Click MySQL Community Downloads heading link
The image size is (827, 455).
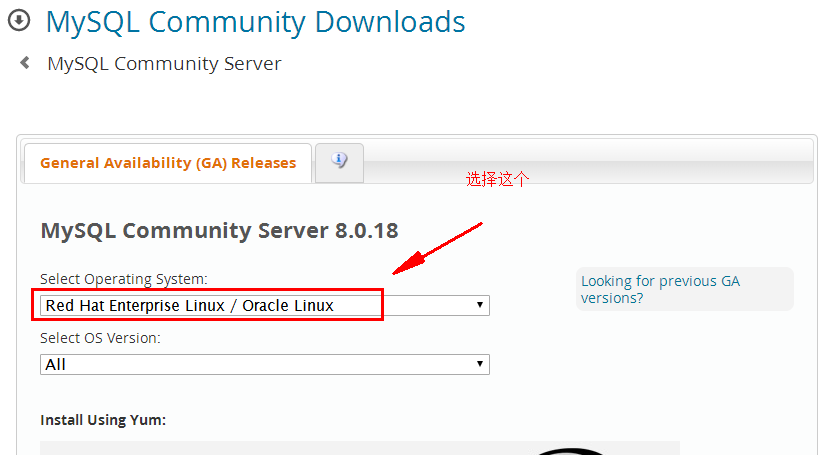255,22
